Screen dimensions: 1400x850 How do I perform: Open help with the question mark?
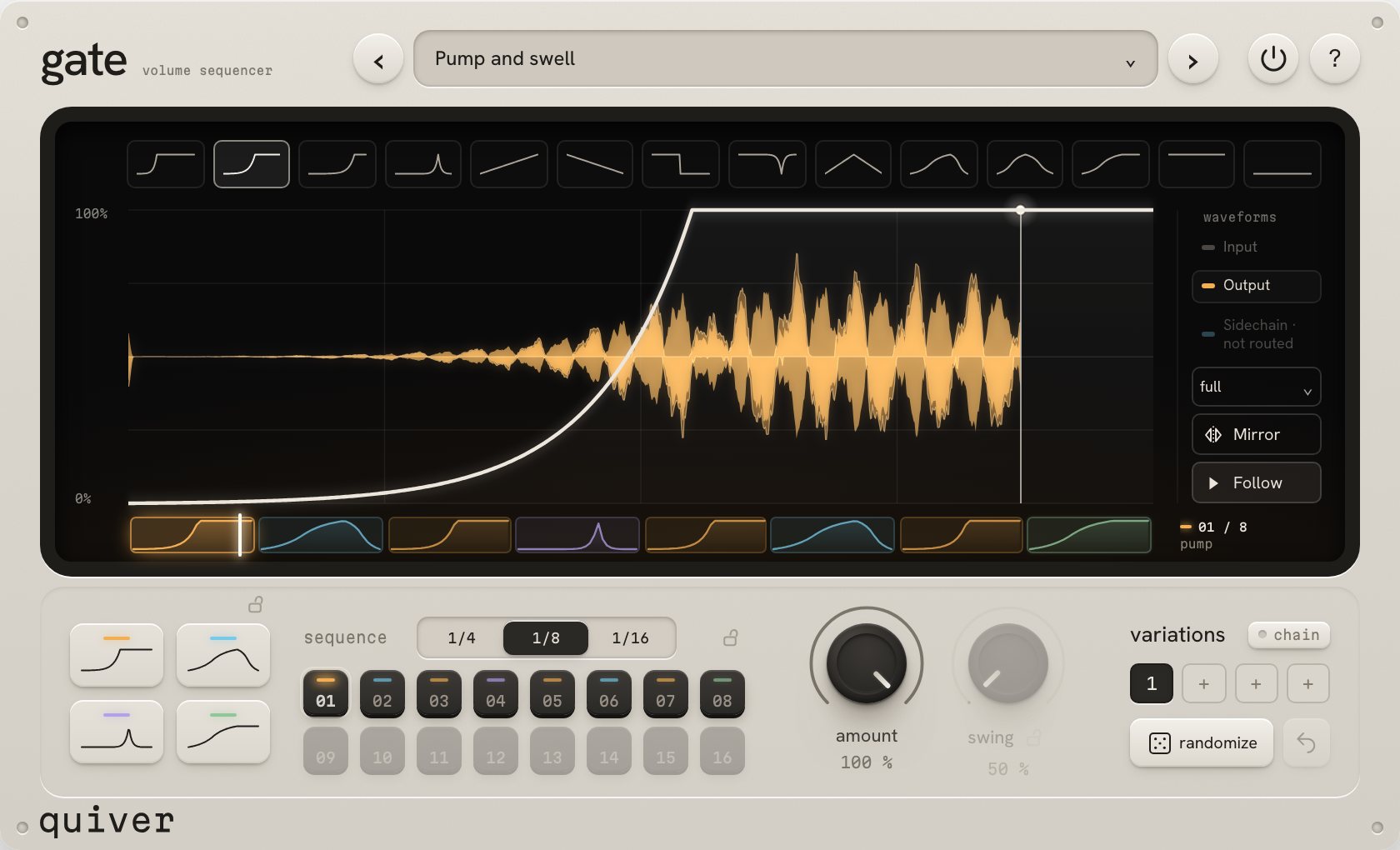tap(1334, 58)
